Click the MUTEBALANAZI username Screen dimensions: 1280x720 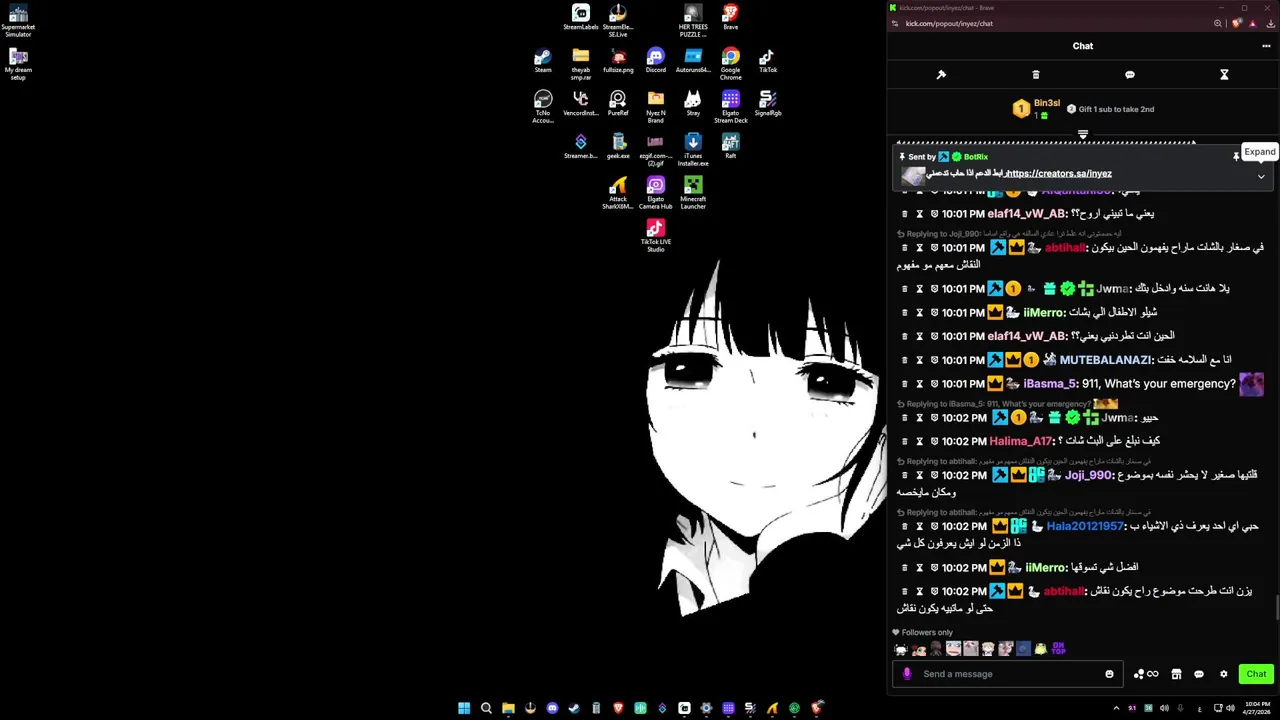tap(1105, 360)
